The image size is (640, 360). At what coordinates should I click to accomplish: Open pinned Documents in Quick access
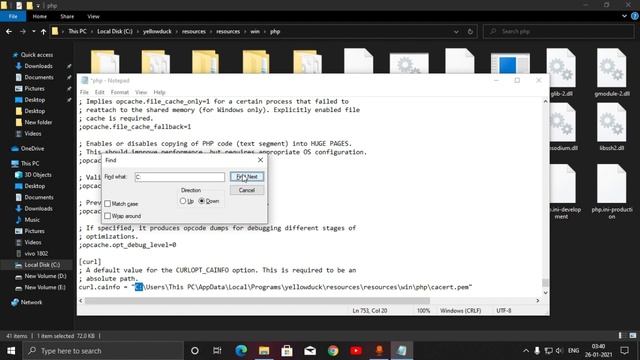pos(39,77)
